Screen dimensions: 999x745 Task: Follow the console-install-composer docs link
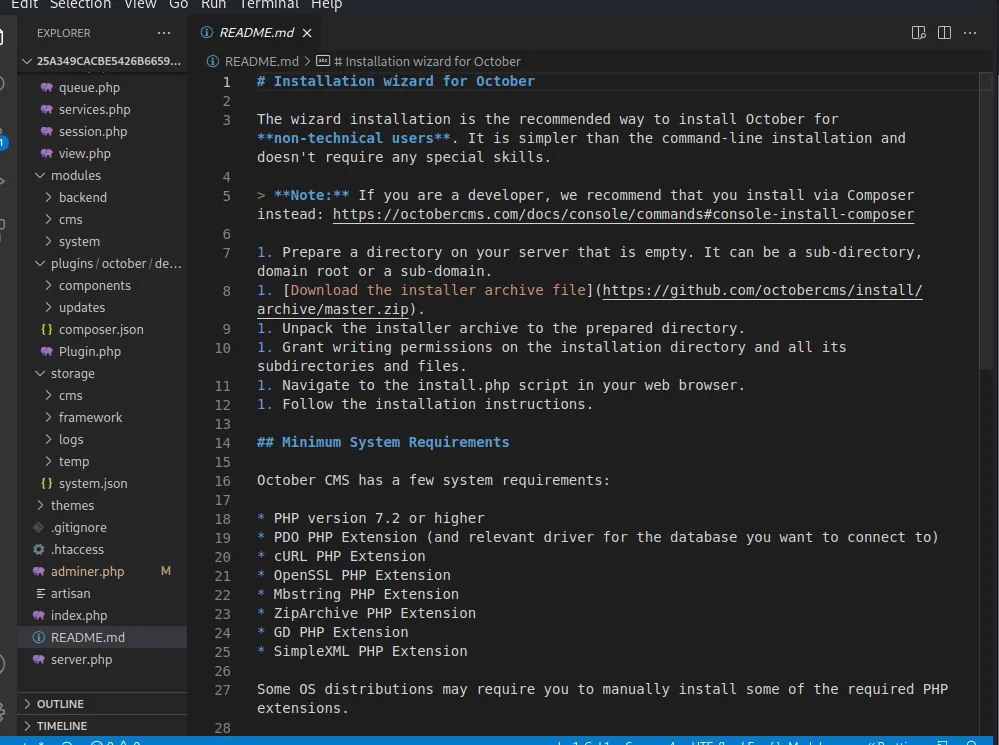623,215
